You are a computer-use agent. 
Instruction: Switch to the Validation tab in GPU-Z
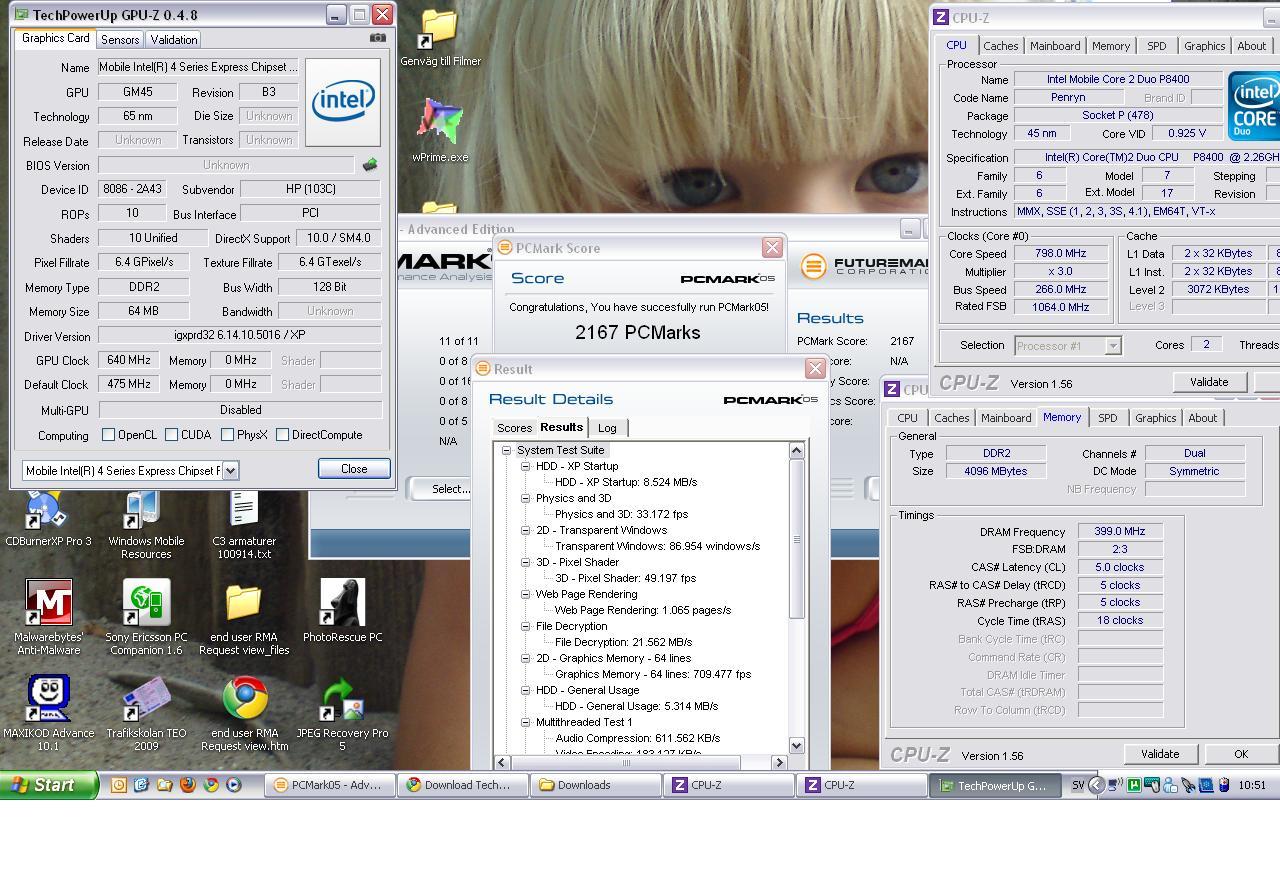point(174,39)
